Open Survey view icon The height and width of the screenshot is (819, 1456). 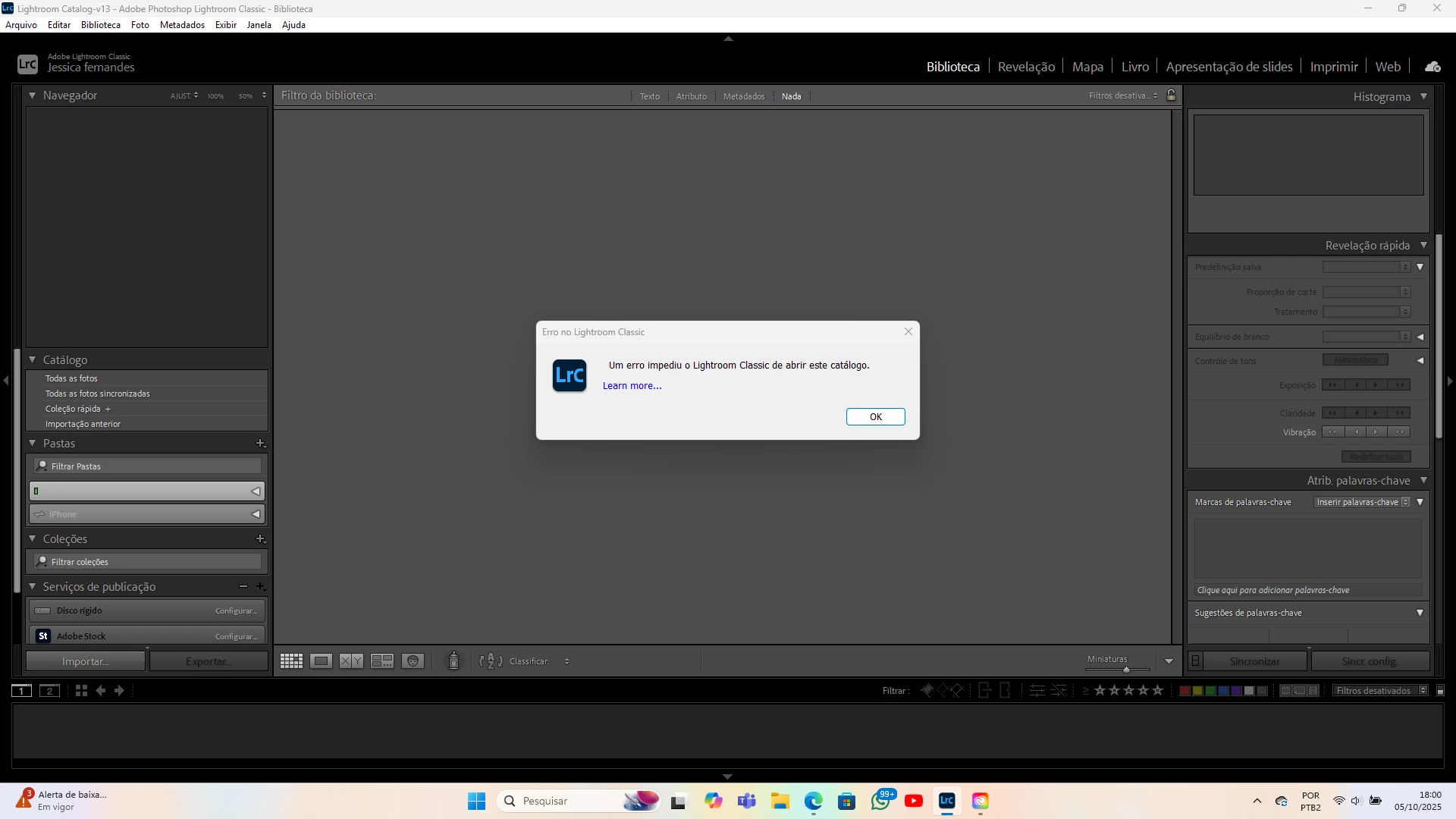click(x=381, y=661)
